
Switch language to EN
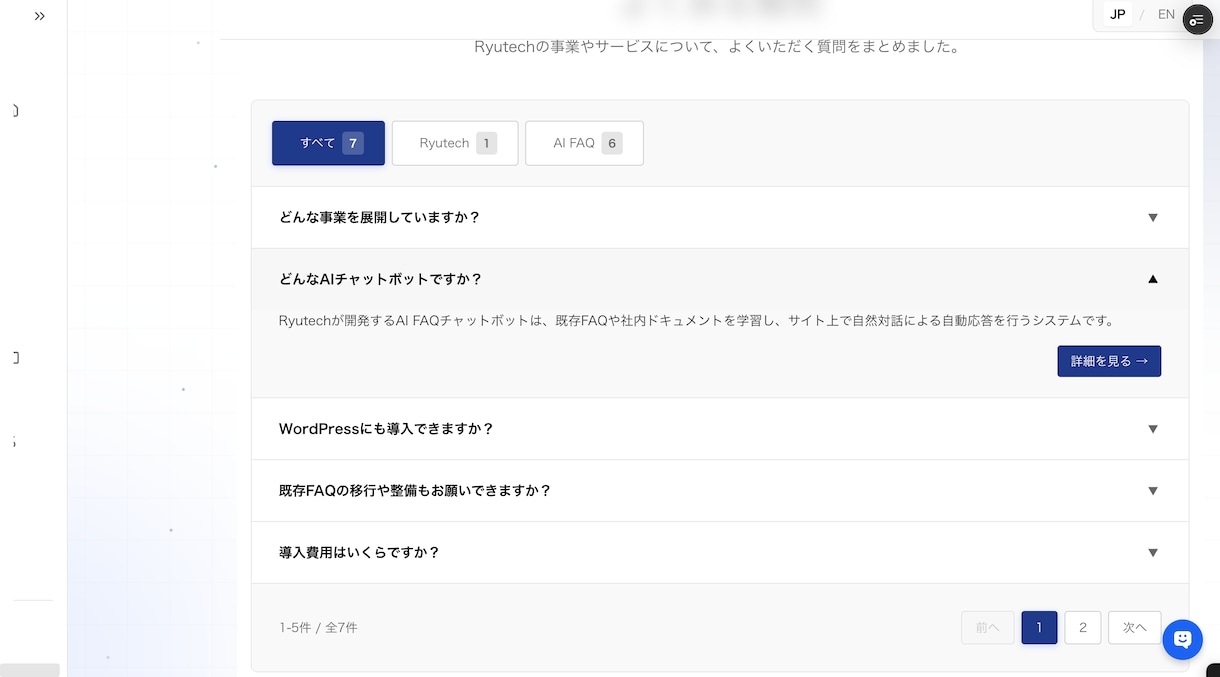click(x=1166, y=14)
